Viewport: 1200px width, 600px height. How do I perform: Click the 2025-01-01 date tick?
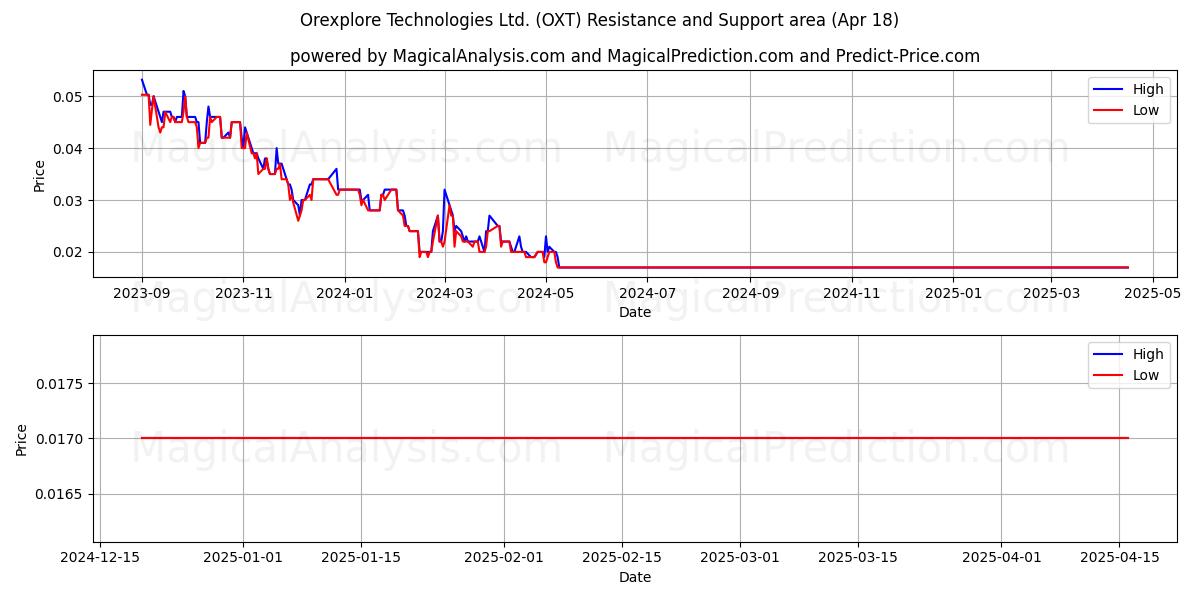[x=243, y=558]
